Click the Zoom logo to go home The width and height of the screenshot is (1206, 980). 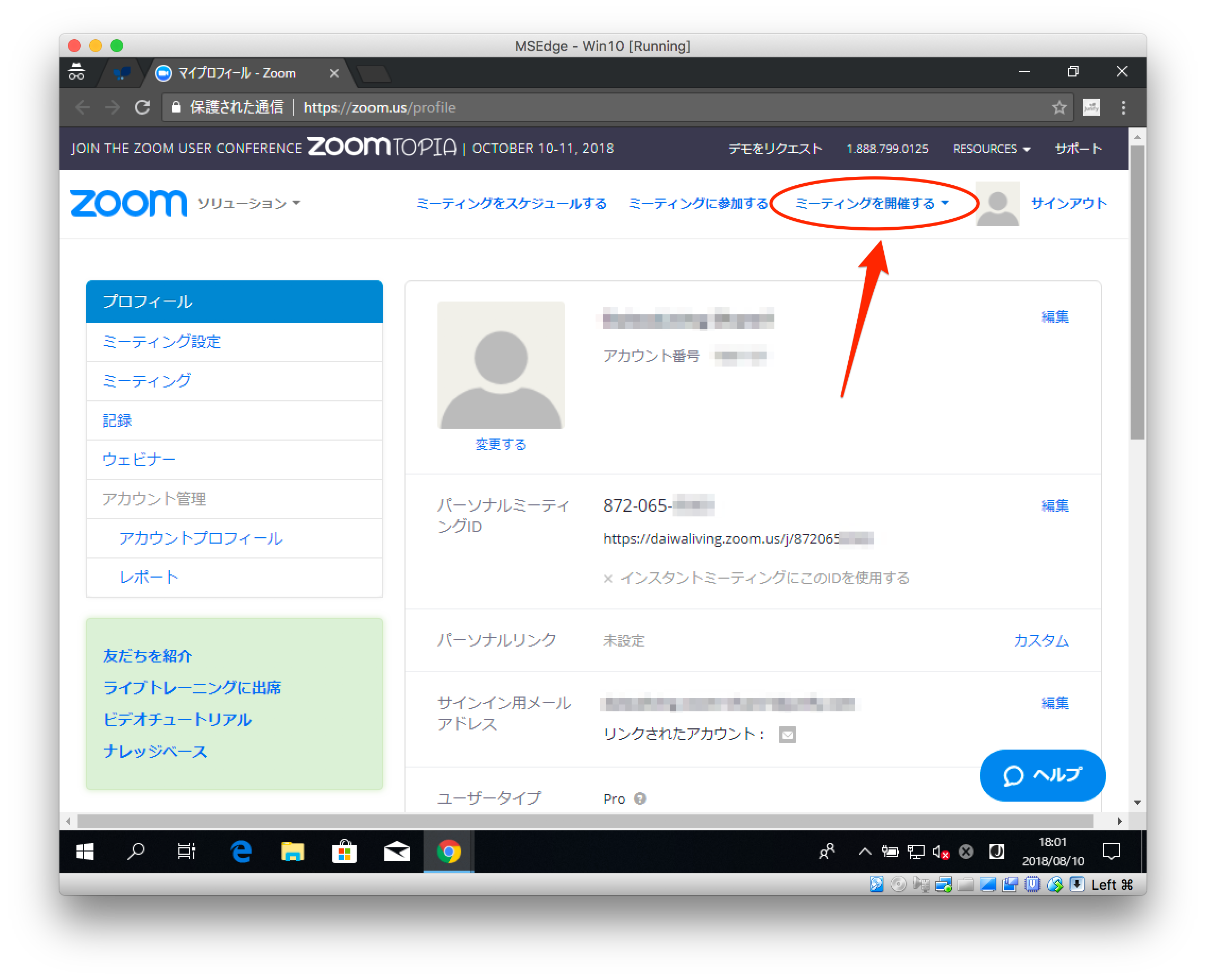click(x=128, y=203)
